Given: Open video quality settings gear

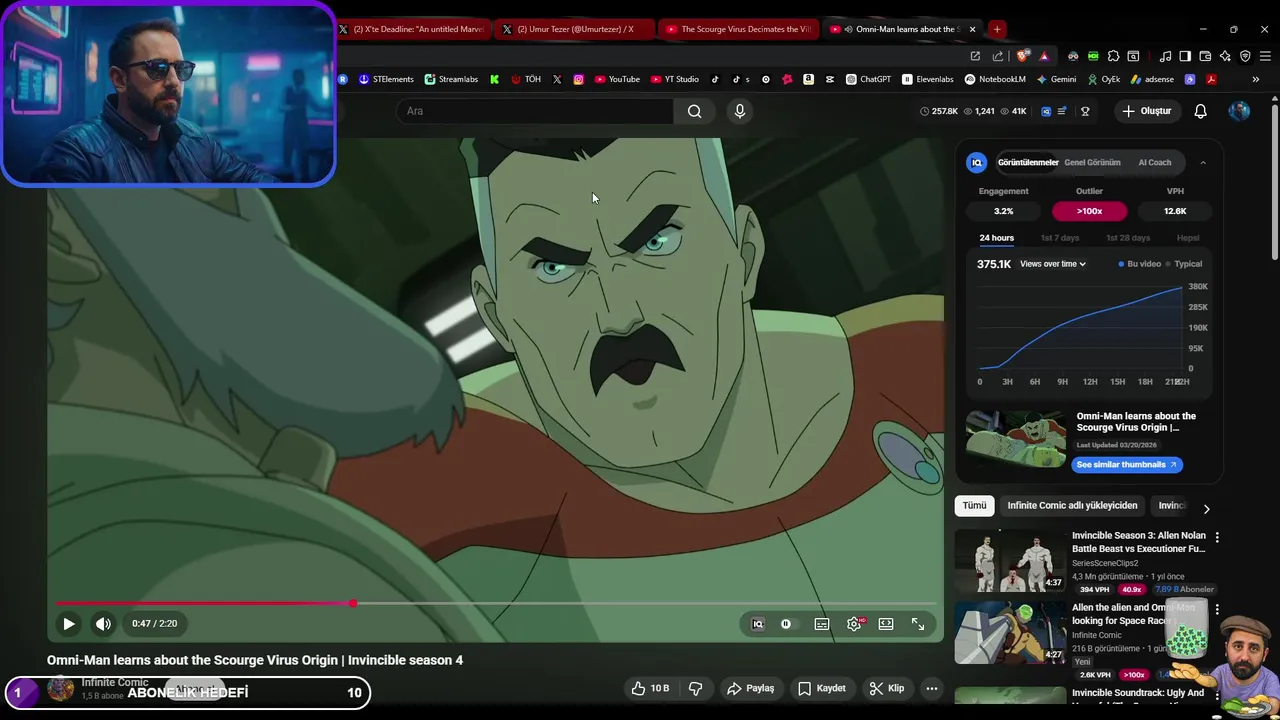Looking at the screenshot, I should coord(855,624).
